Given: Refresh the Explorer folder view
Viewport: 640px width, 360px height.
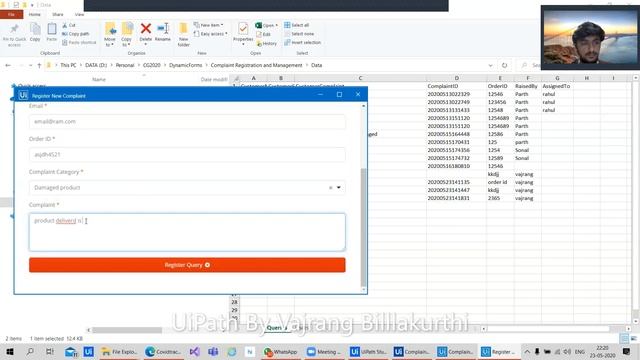Looking at the screenshot, I should [504, 65].
